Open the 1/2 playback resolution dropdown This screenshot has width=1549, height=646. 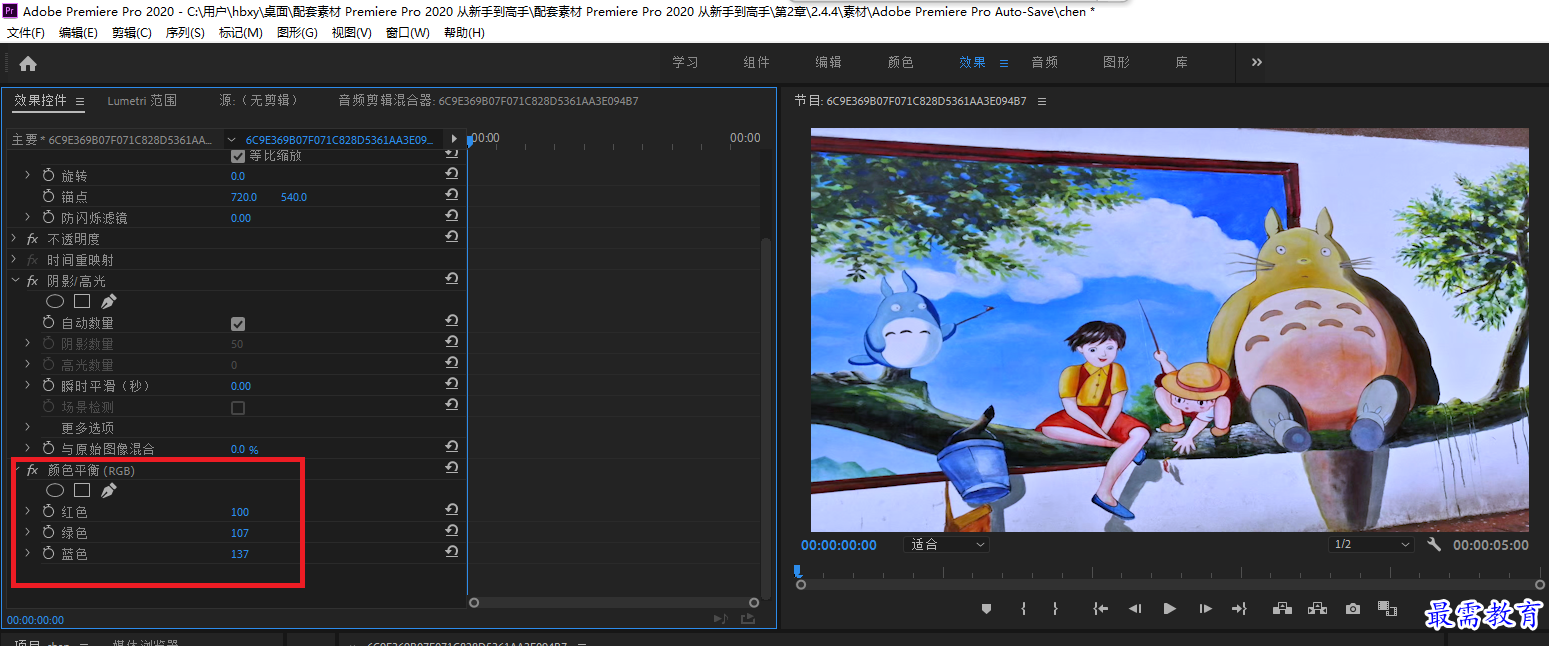1371,545
